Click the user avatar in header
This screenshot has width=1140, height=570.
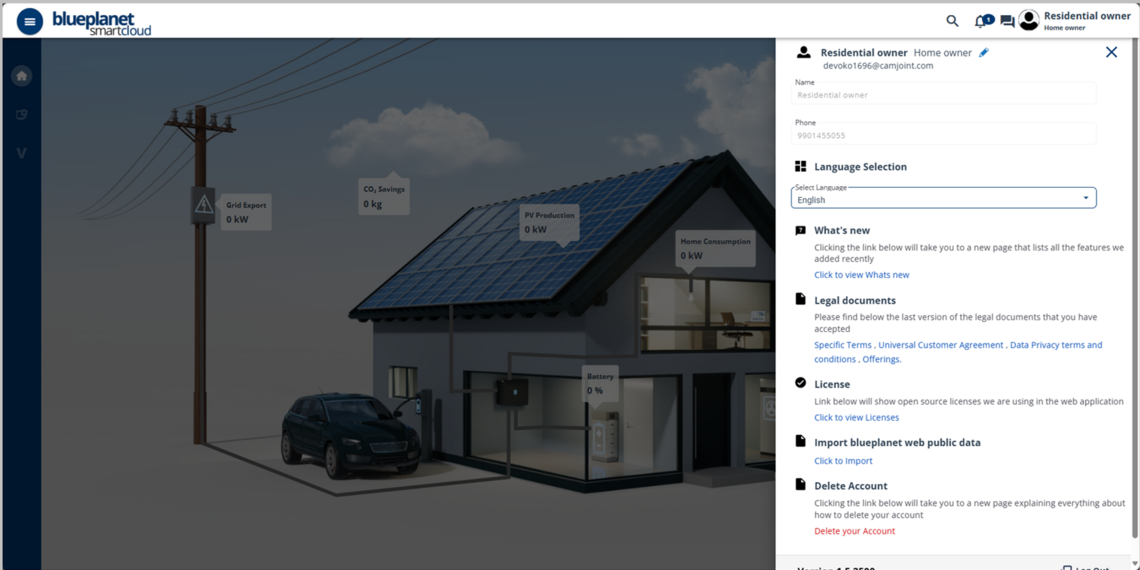point(1029,21)
